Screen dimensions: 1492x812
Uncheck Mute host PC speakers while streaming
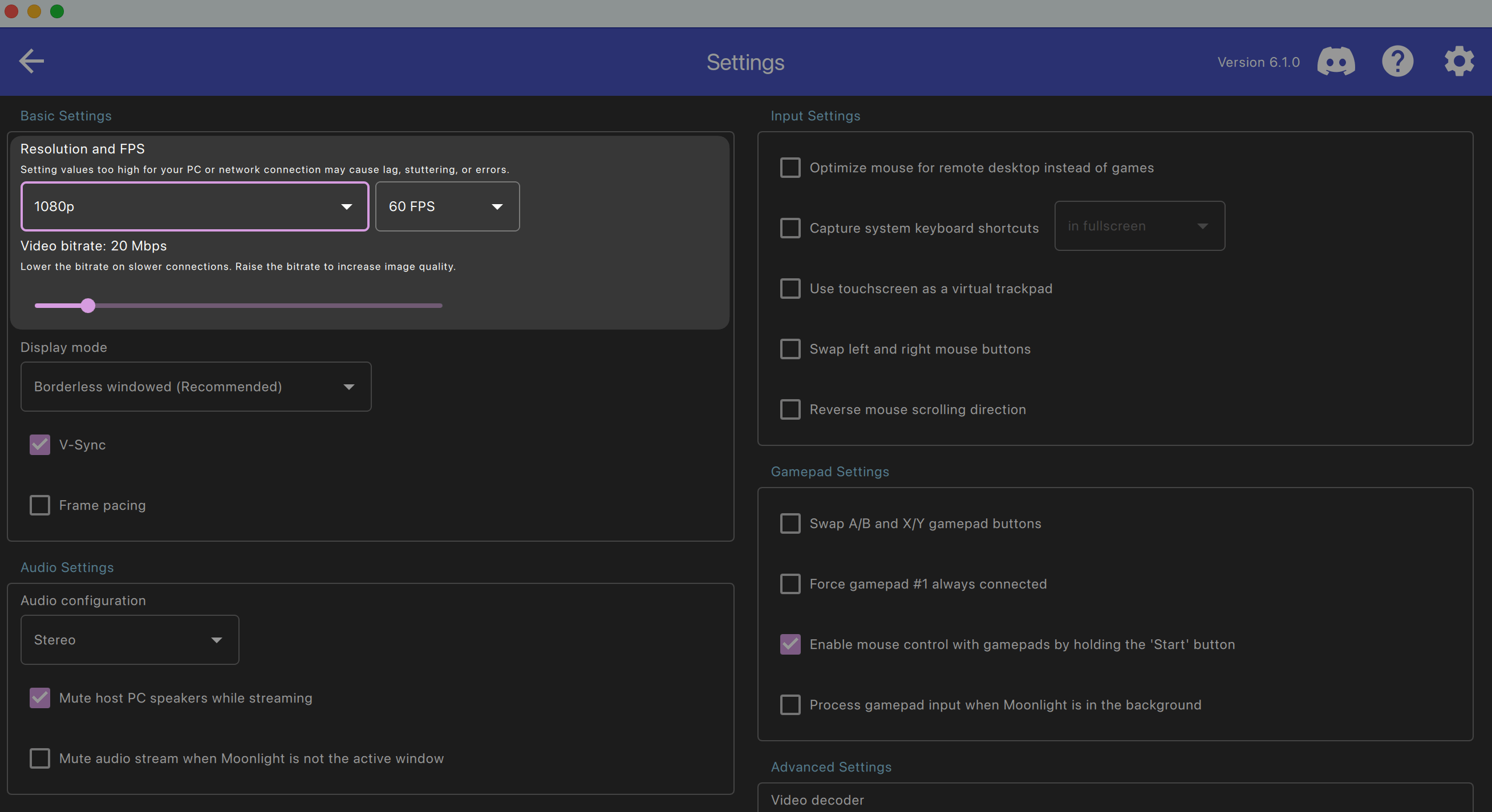tap(40, 698)
